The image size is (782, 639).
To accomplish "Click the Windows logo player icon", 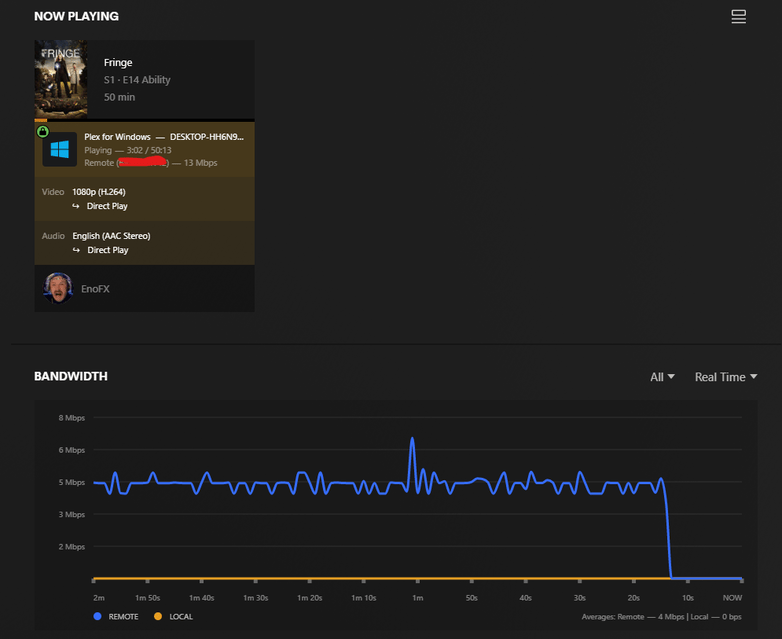I will (x=60, y=149).
